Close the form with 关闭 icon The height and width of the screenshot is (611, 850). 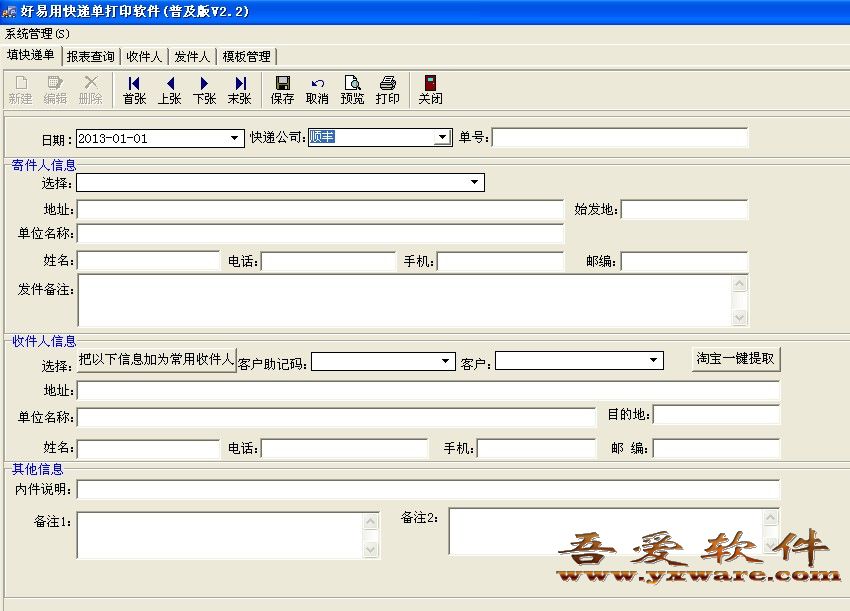point(430,89)
